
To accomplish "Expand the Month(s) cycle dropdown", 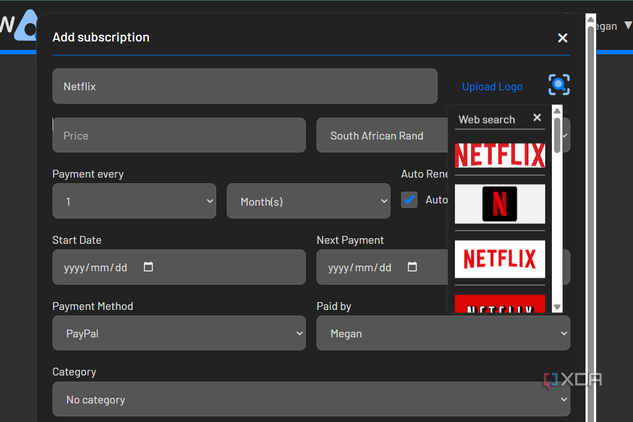I will (308, 201).
